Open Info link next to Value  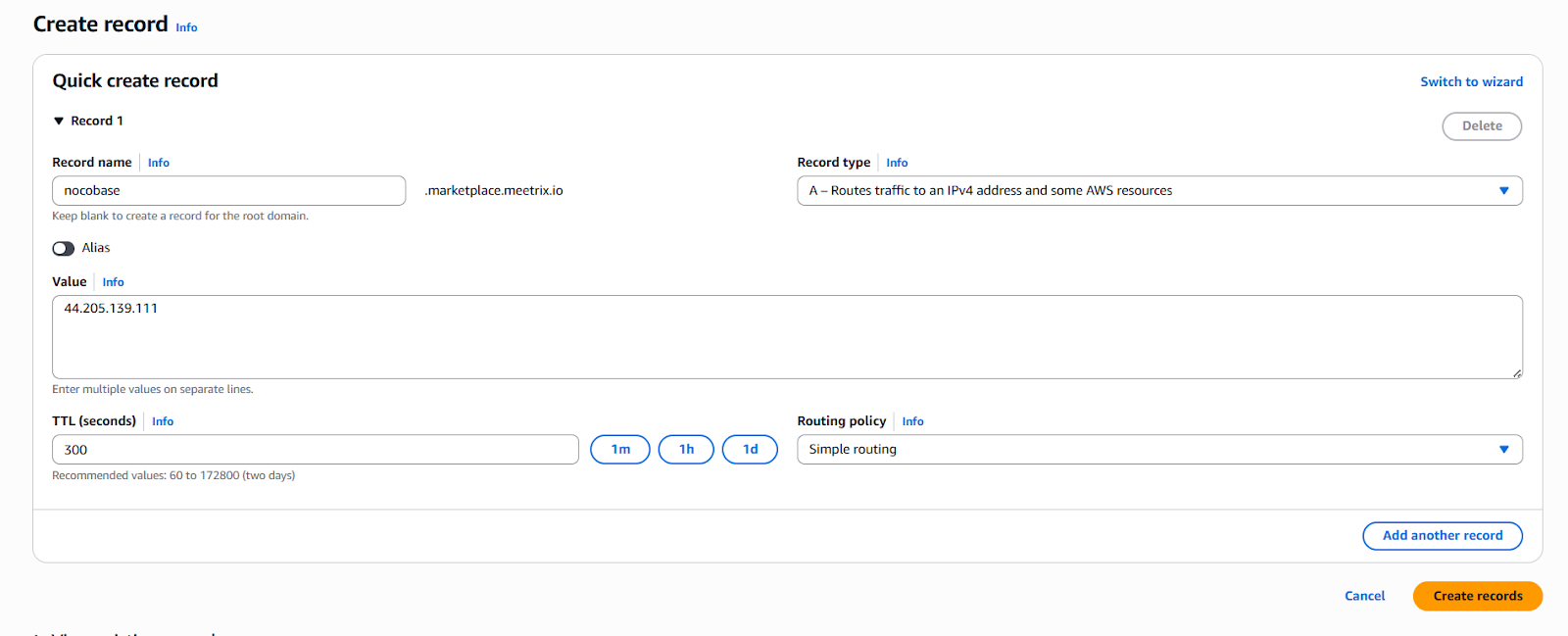(114, 282)
